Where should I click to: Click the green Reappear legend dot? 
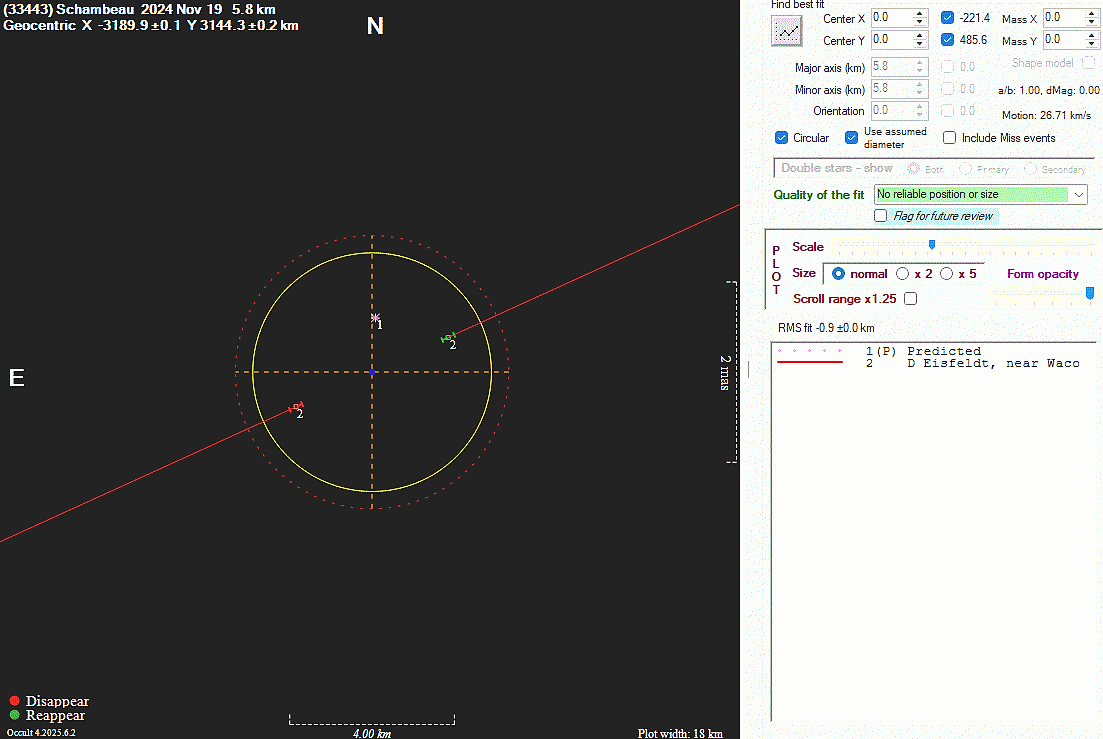point(14,715)
